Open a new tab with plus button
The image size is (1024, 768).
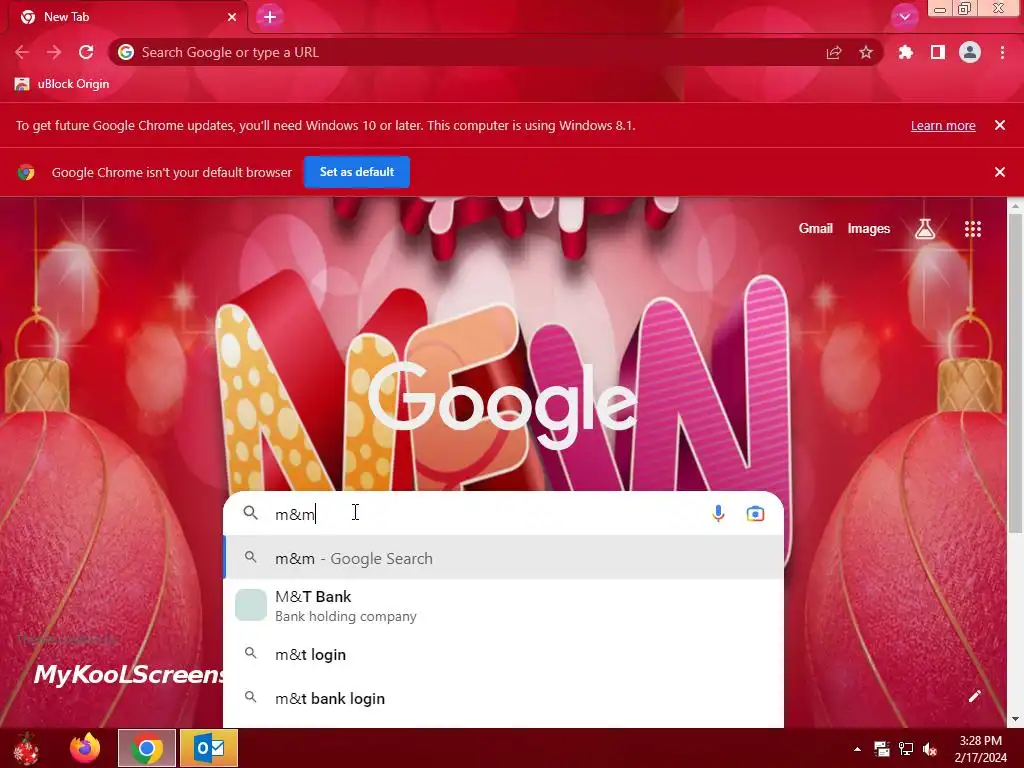(x=270, y=17)
